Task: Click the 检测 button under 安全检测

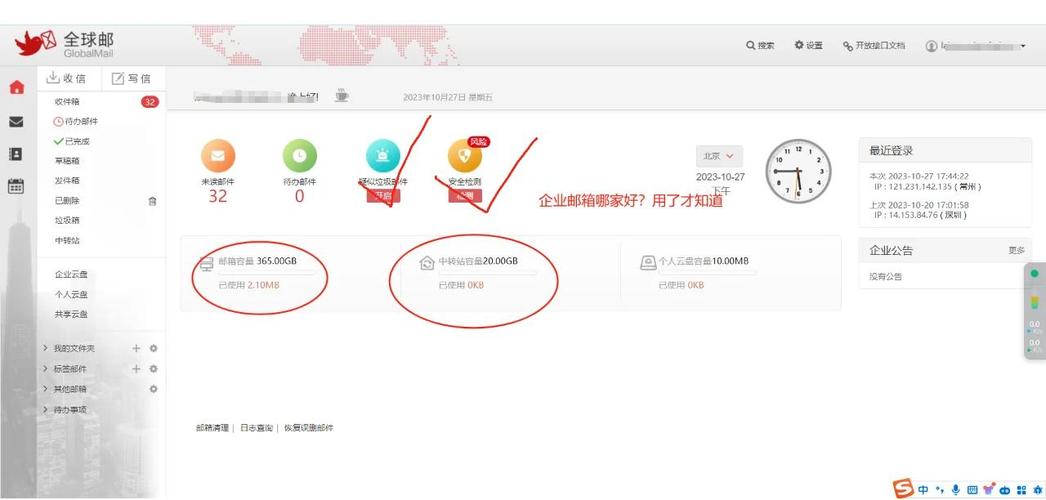Action: [x=465, y=196]
